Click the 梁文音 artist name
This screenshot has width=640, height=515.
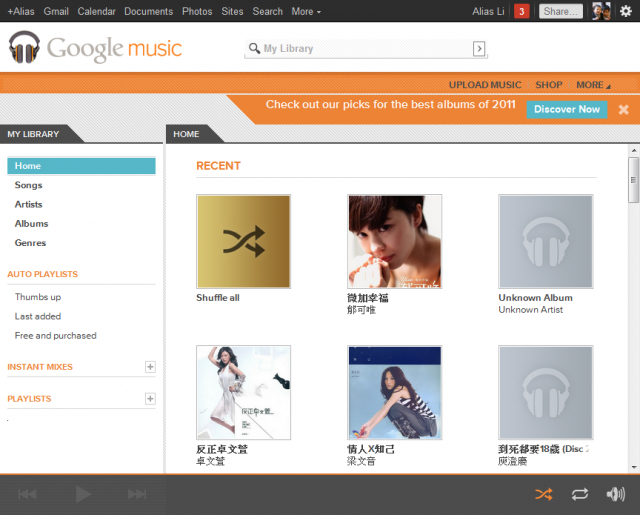pyautogui.click(x=361, y=461)
